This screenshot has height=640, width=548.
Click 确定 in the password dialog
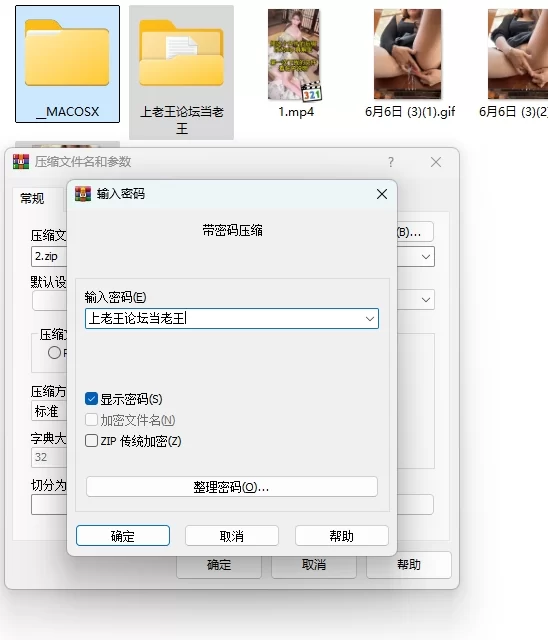tap(123, 536)
